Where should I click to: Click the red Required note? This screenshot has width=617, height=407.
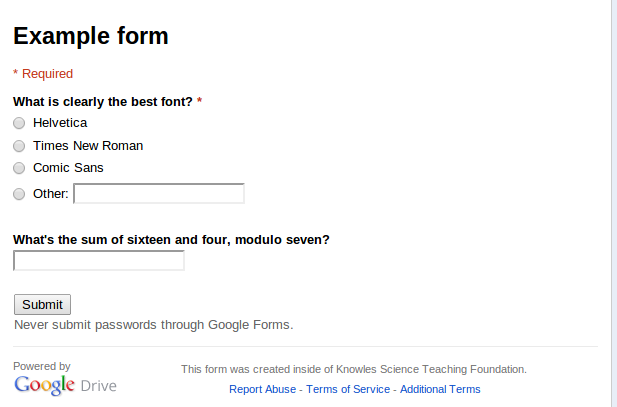(x=43, y=73)
